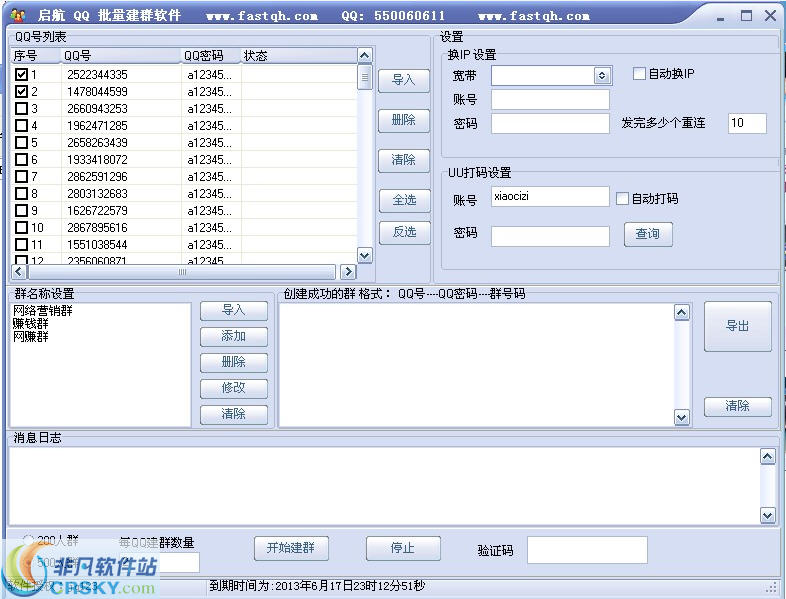Viewport: 786px width, 599px height.
Task: Click created-groups box up scroll arrow
Action: coord(682,313)
